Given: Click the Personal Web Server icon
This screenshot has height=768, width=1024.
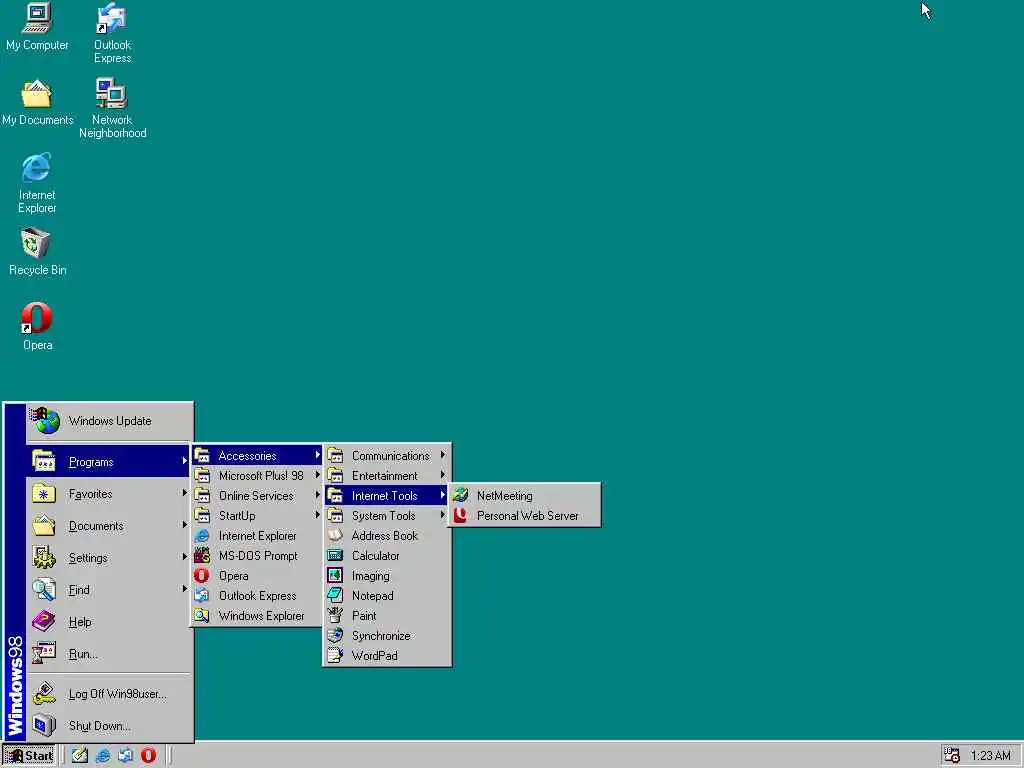Looking at the screenshot, I should click(460, 515).
